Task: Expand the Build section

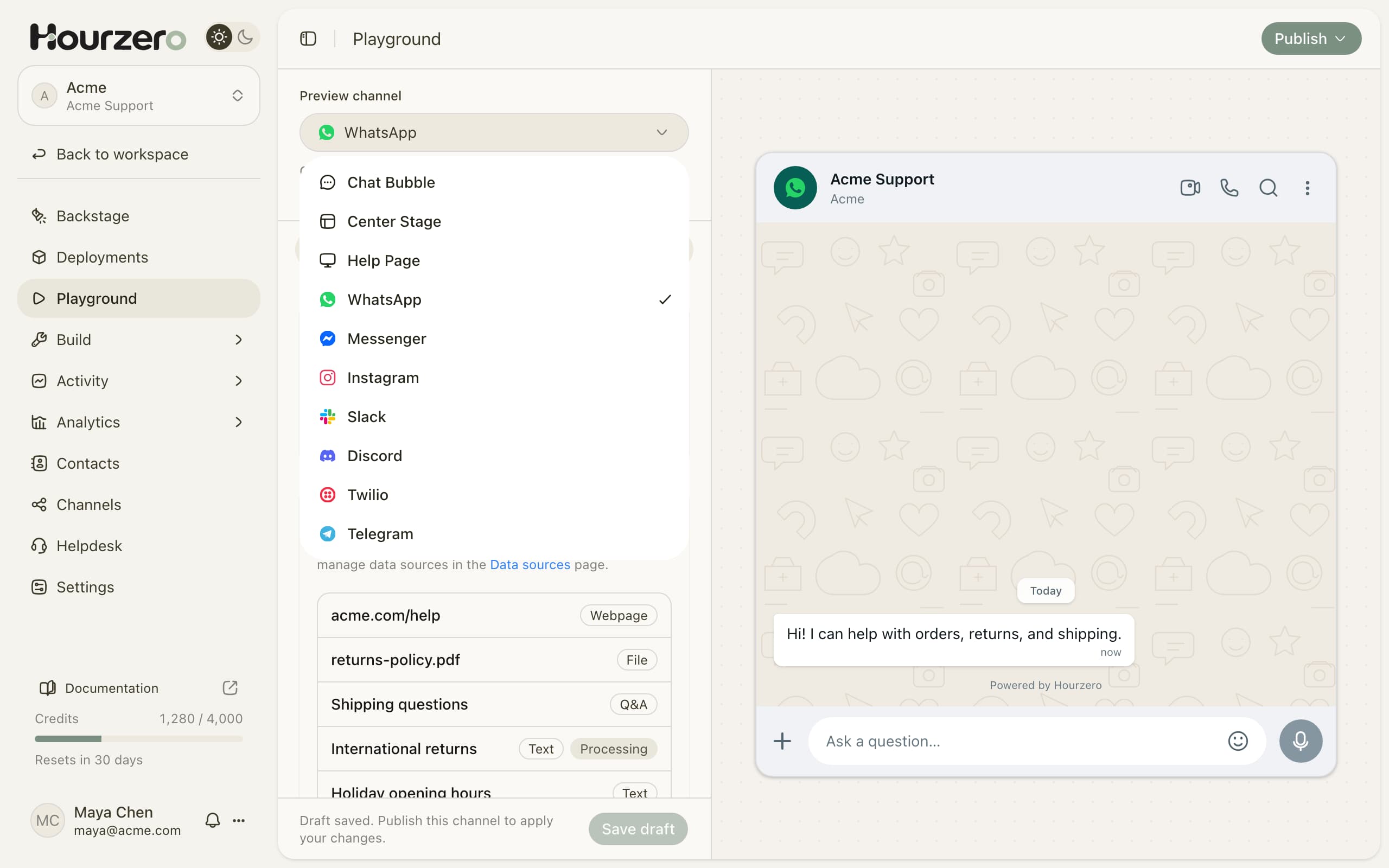Action: [139, 340]
